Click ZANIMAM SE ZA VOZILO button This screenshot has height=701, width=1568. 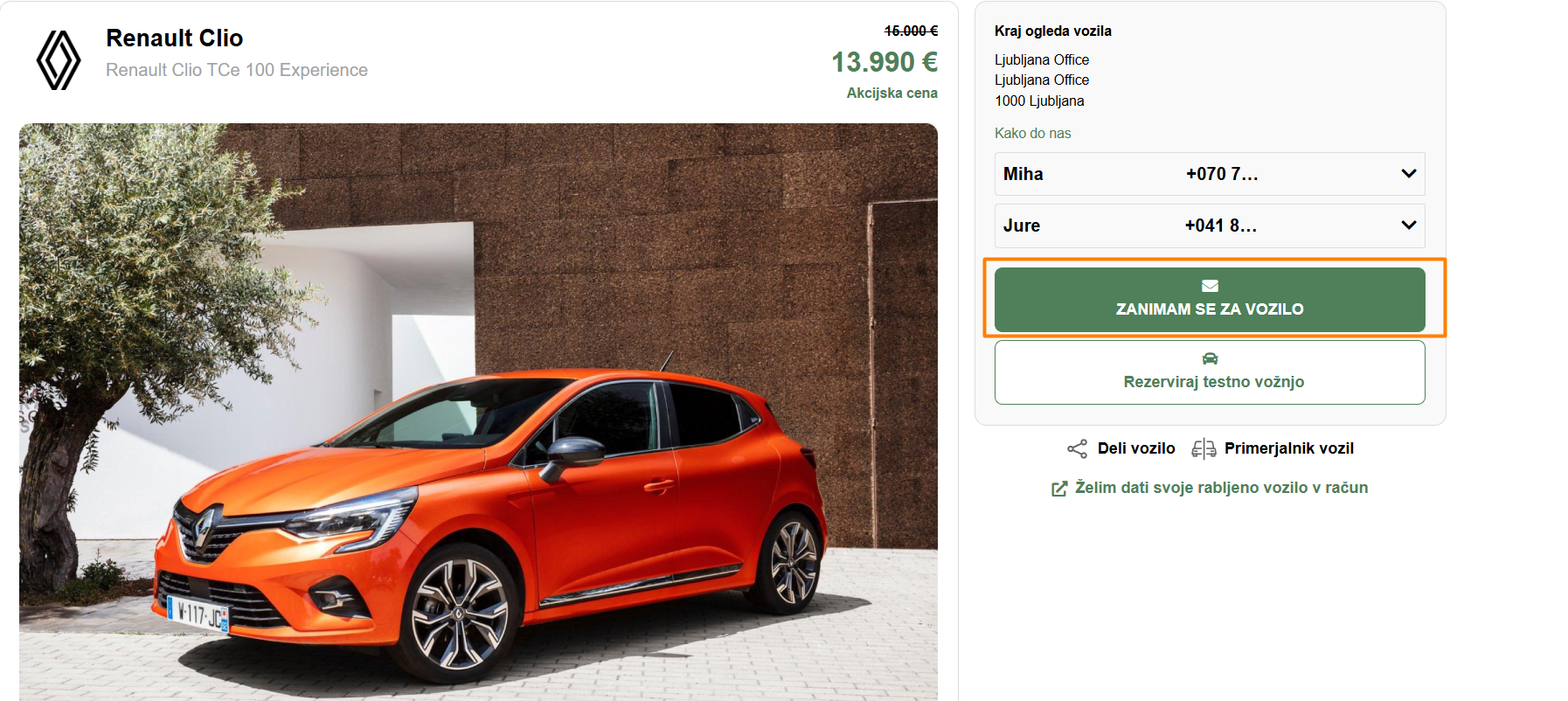(x=1210, y=300)
